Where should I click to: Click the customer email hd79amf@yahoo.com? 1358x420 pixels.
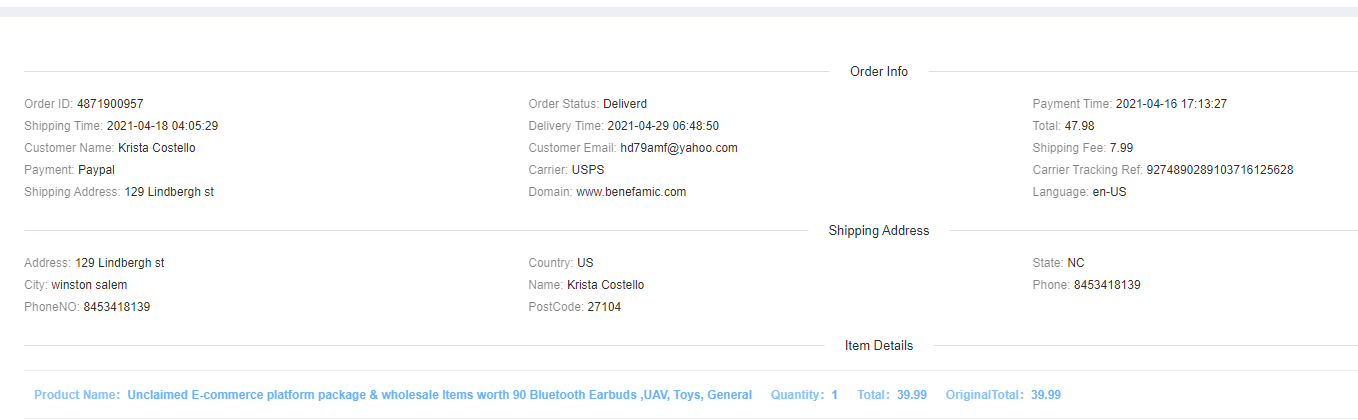tap(678, 148)
